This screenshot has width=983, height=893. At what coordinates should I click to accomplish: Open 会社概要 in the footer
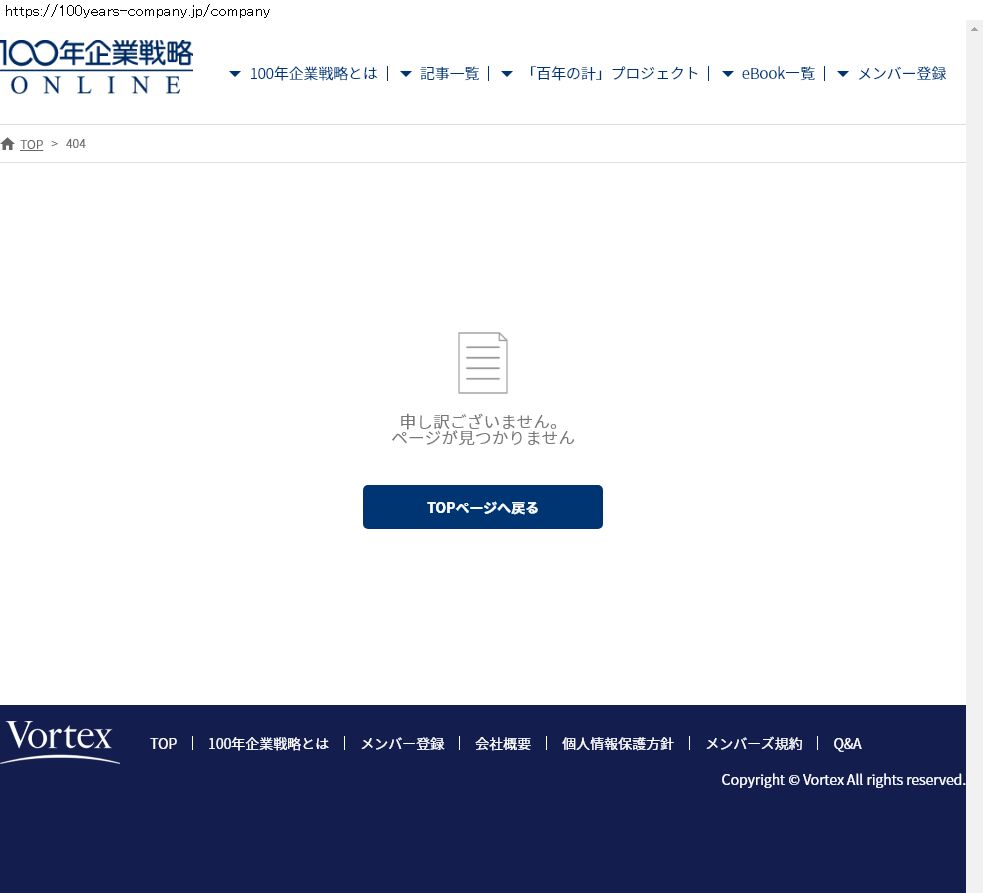point(503,744)
